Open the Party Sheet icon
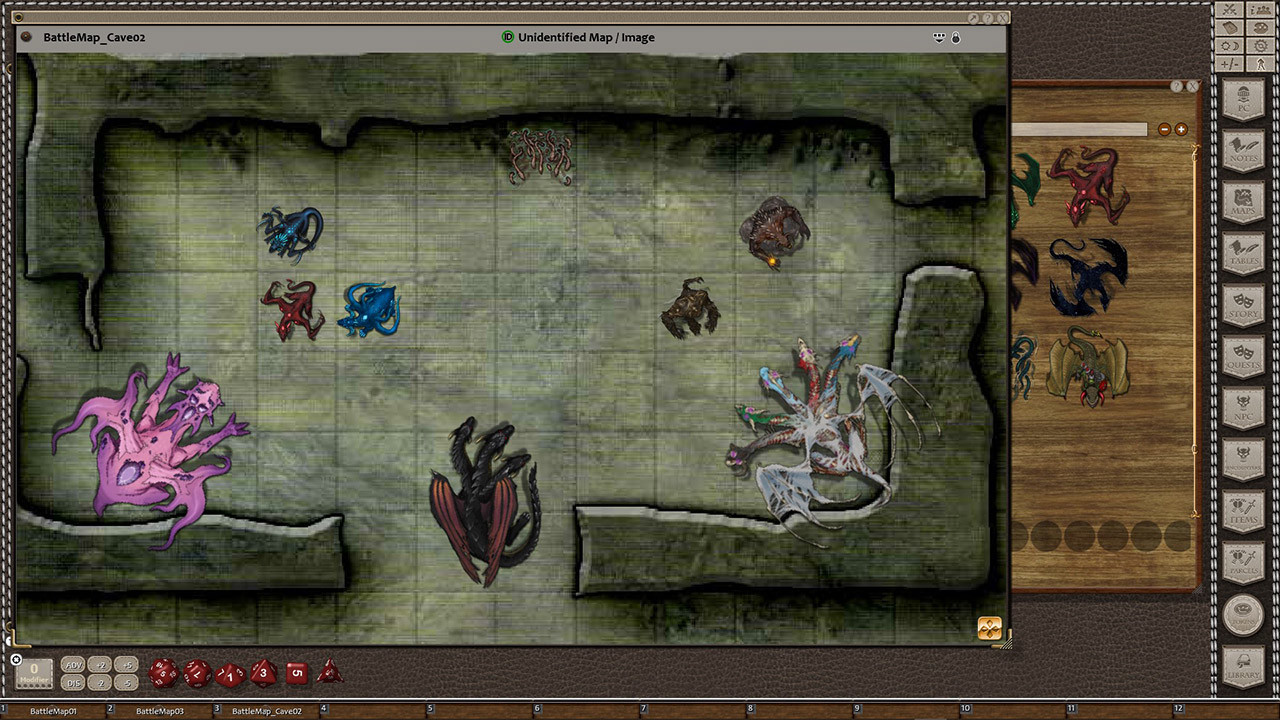 tap(1261, 9)
